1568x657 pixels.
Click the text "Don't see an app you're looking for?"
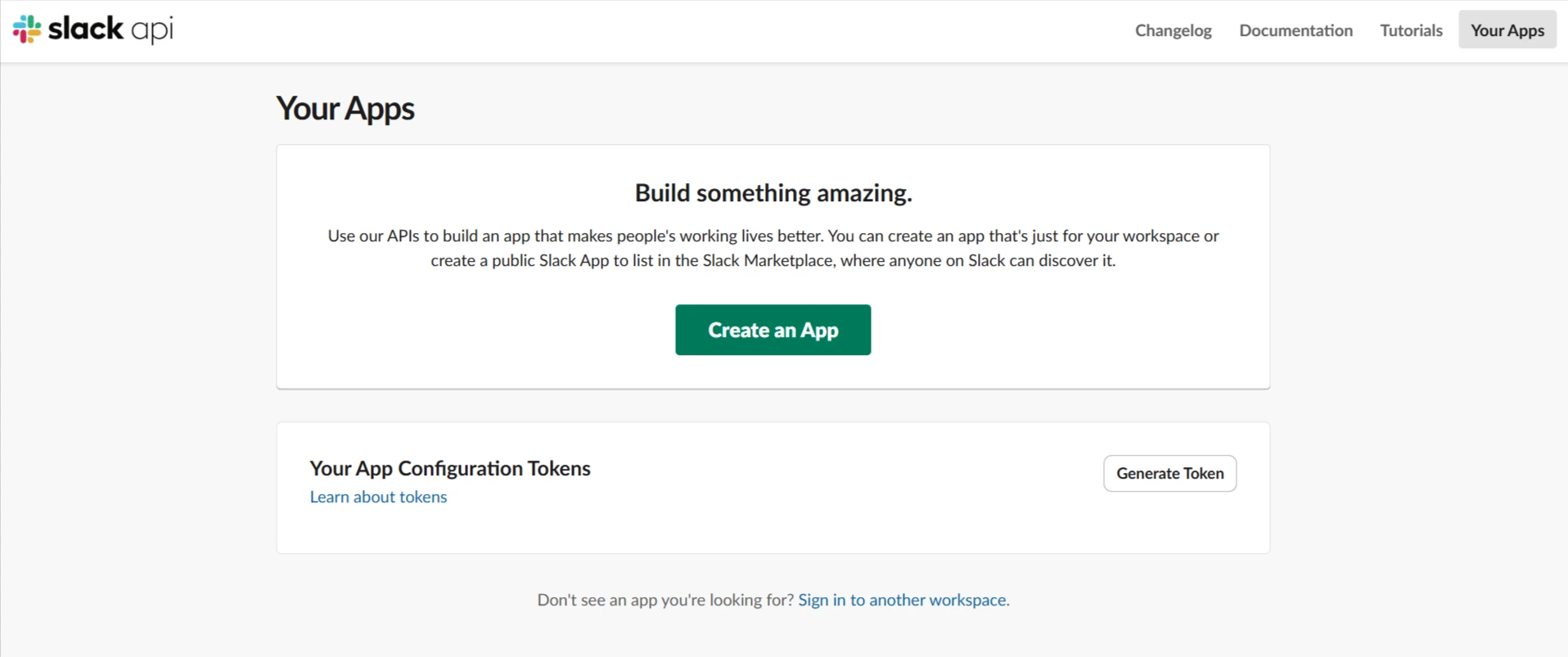[x=665, y=600]
